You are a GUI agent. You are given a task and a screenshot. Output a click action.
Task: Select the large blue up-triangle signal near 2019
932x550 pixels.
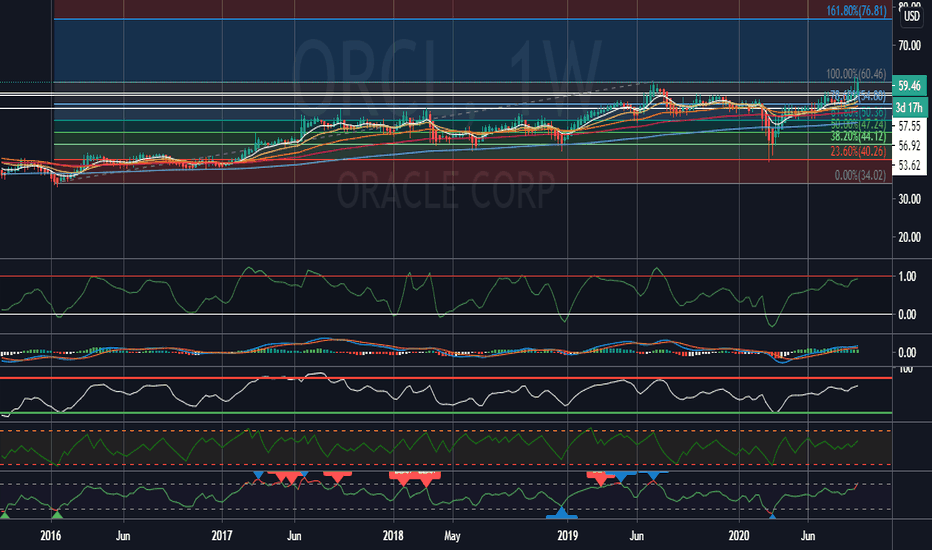[561, 513]
